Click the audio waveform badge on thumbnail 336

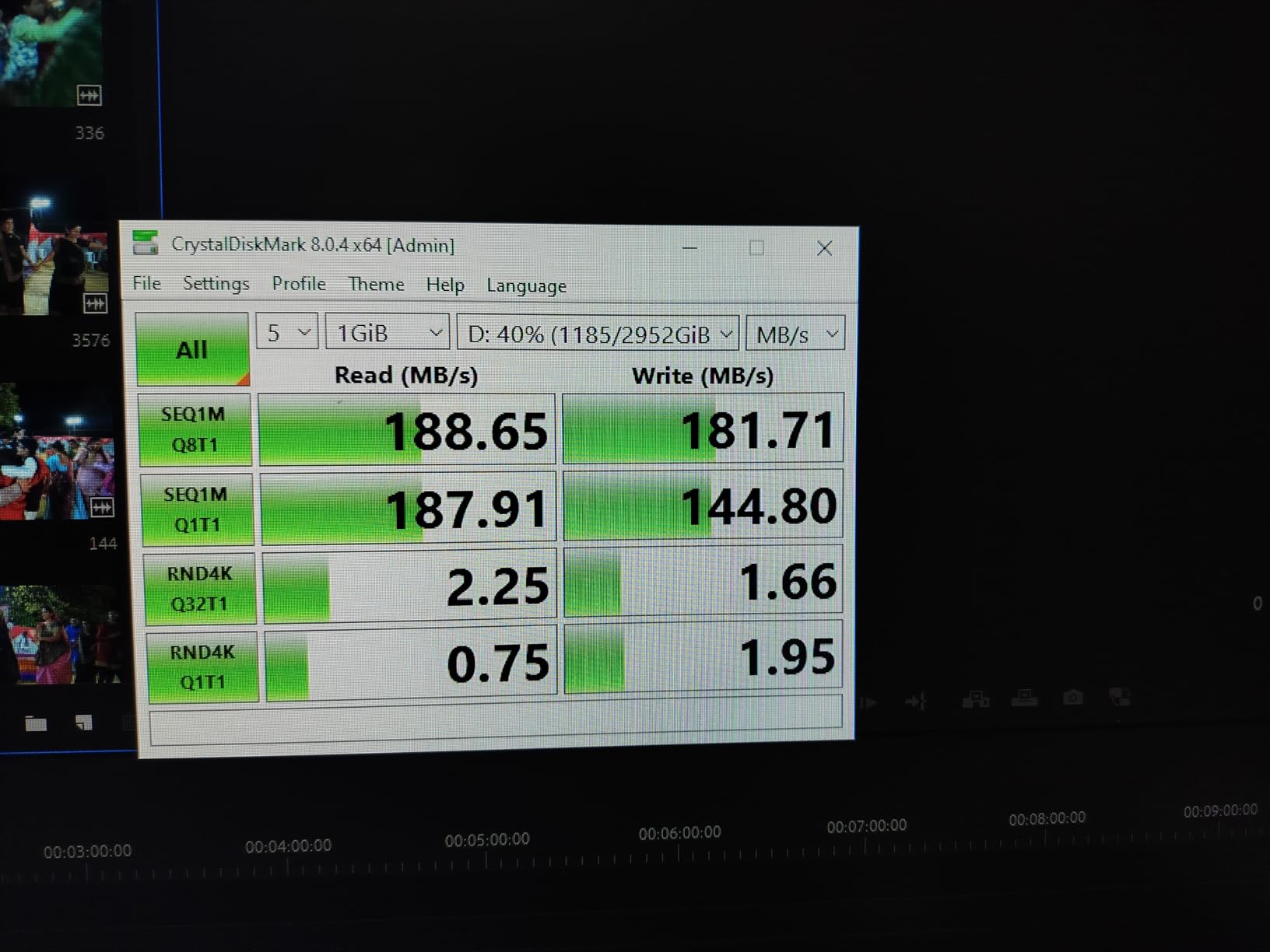click(x=89, y=96)
